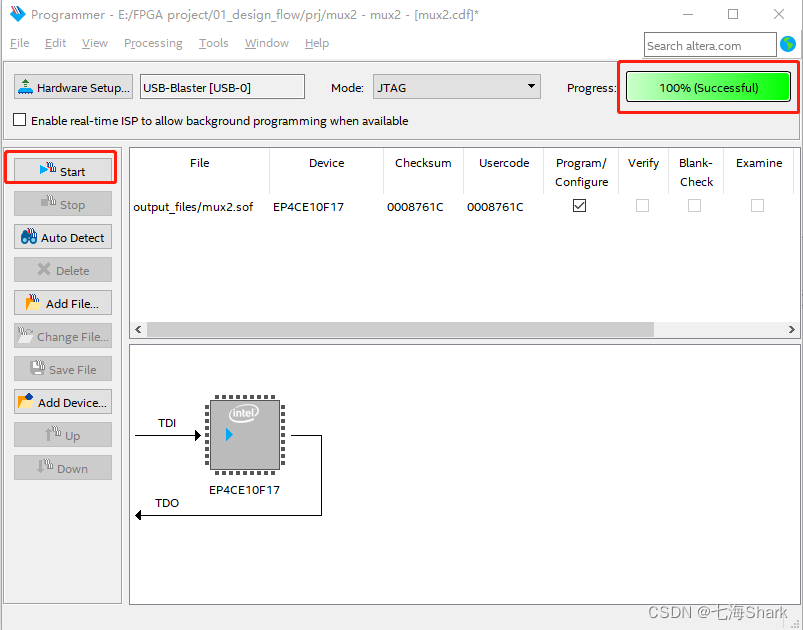This screenshot has height=630, width=803.
Task: Select the Intel chip in JTAG chain diagram
Action: [x=245, y=435]
